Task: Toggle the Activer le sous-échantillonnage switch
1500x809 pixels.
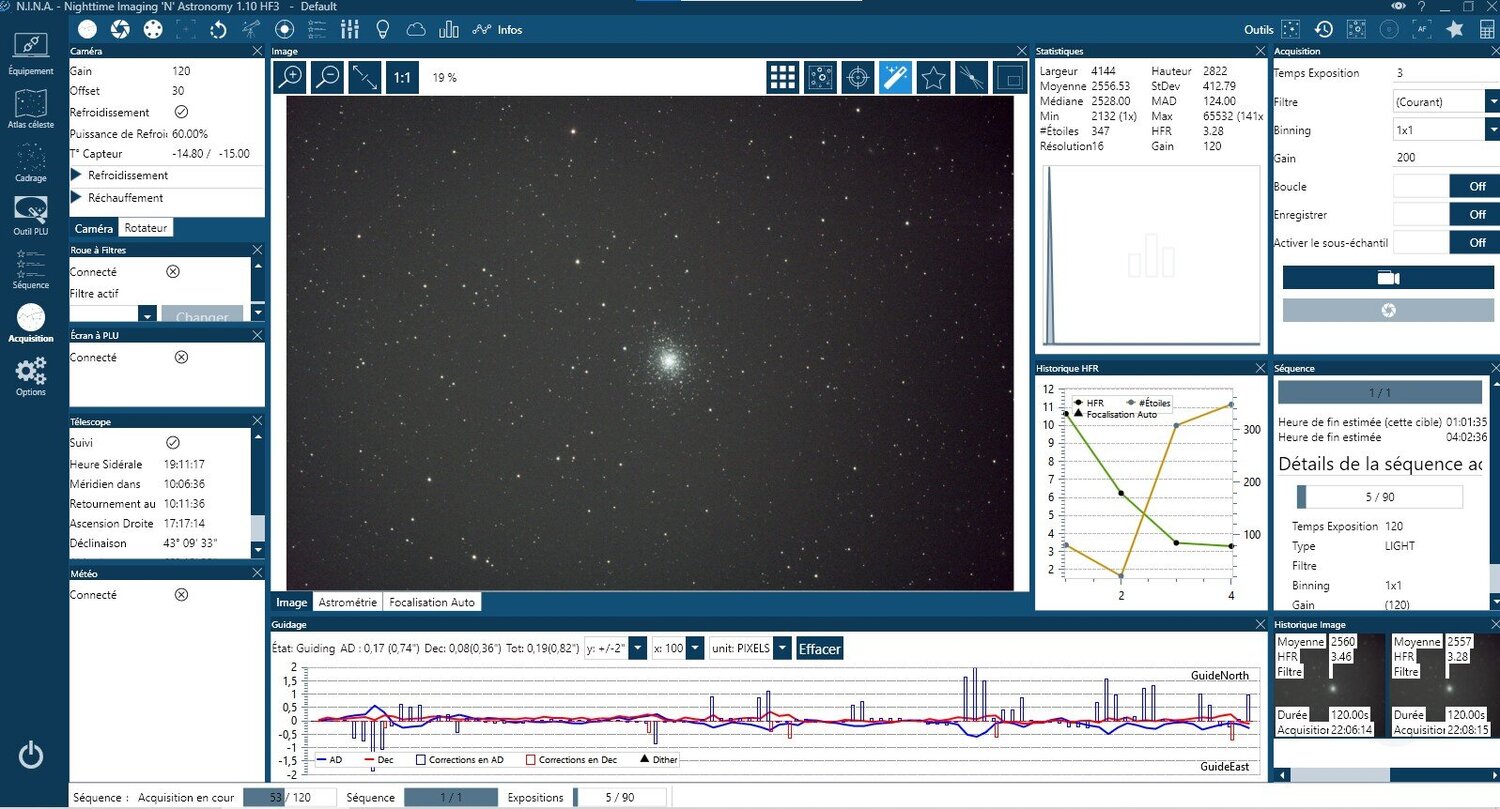Action: click(x=1445, y=242)
